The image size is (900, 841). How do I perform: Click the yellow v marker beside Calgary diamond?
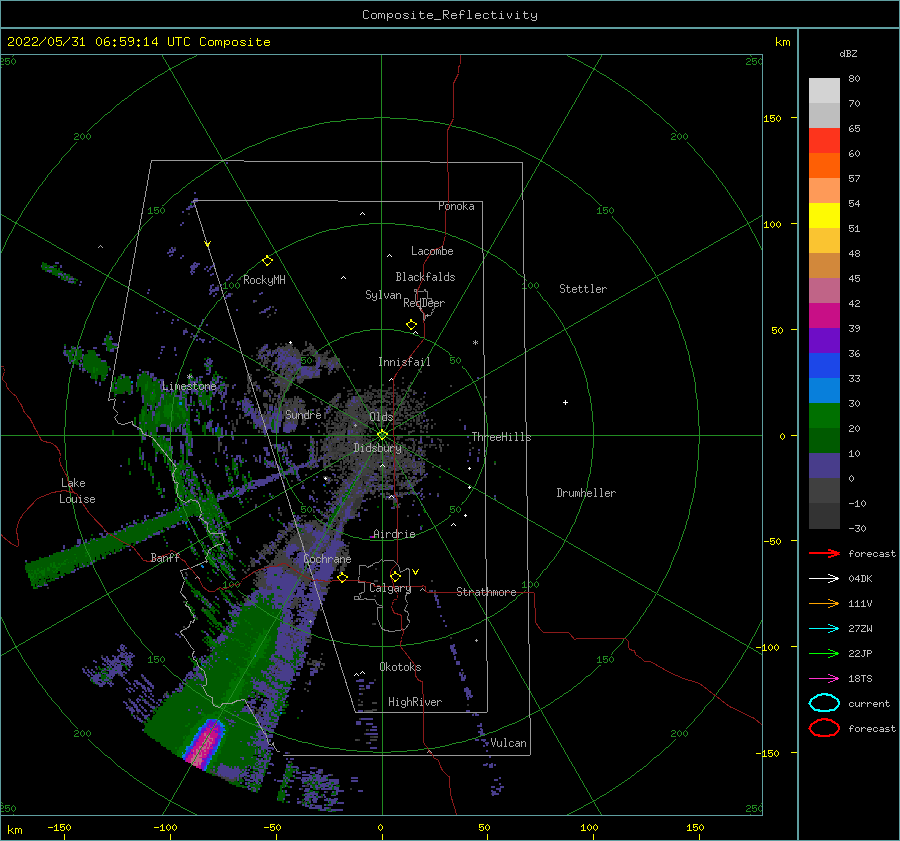(416, 572)
